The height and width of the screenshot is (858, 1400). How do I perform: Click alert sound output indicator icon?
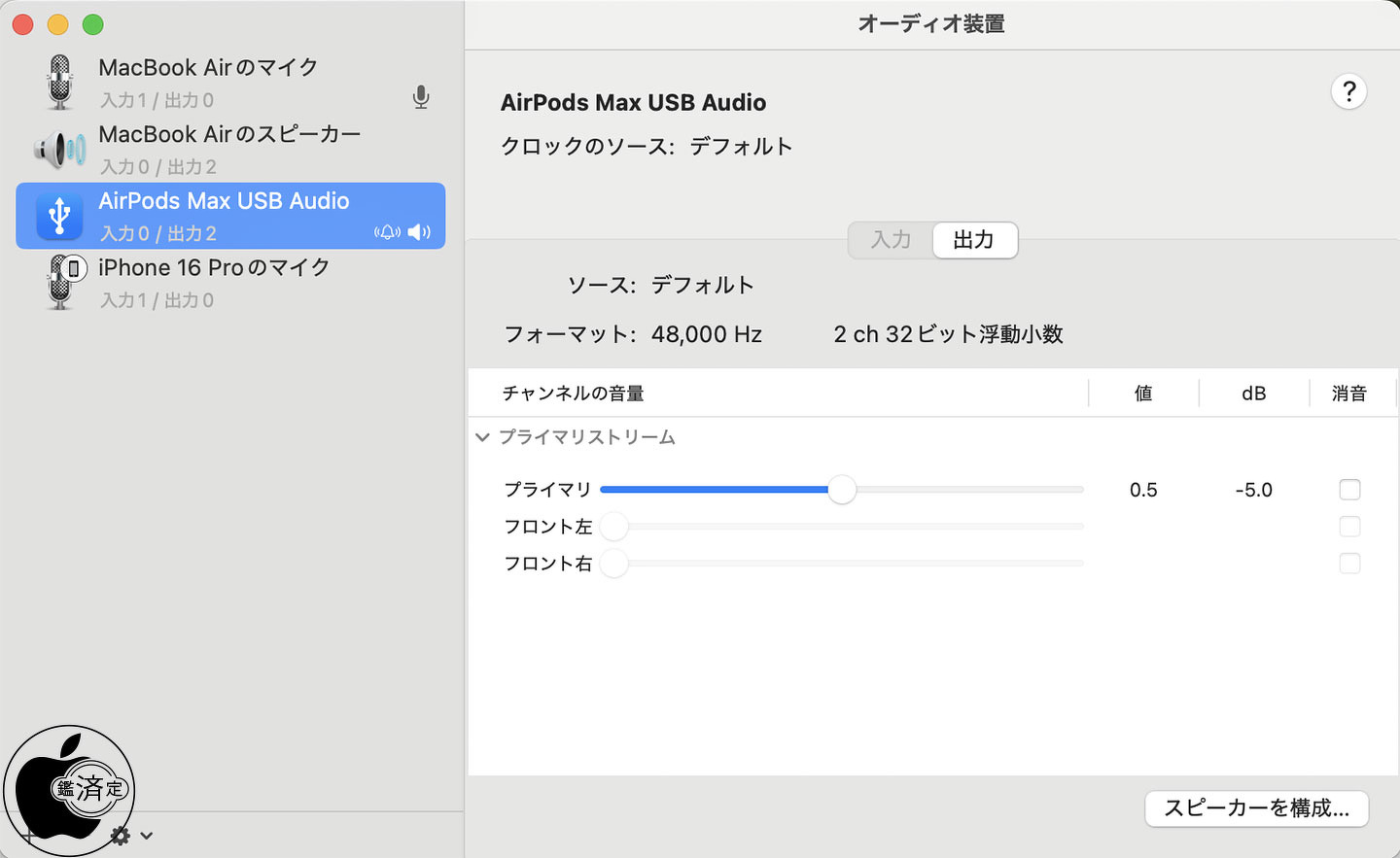tap(388, 232)
